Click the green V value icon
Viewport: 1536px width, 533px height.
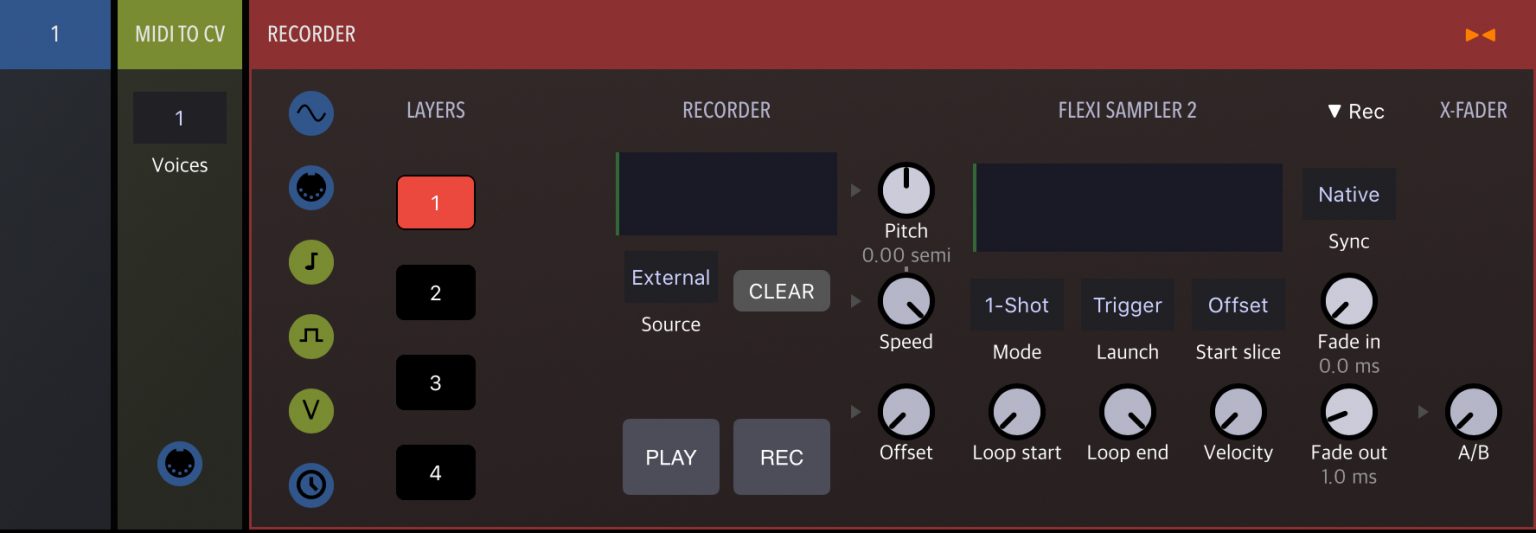[x=311, y=410]
